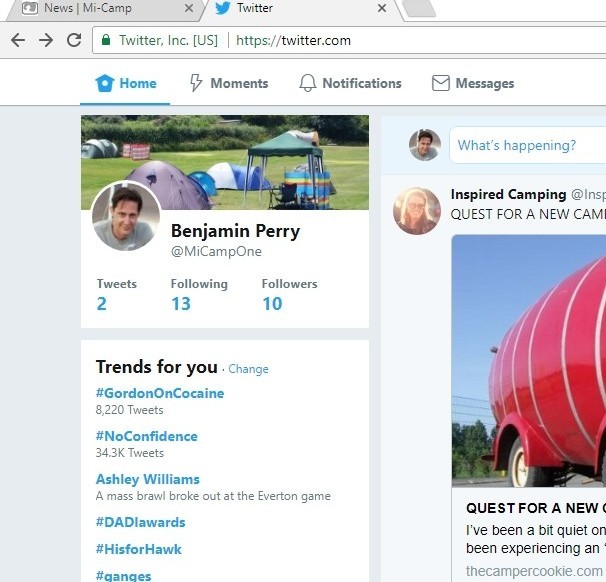Click the Home house icon

pyautogui.click(x=104, y=83)
